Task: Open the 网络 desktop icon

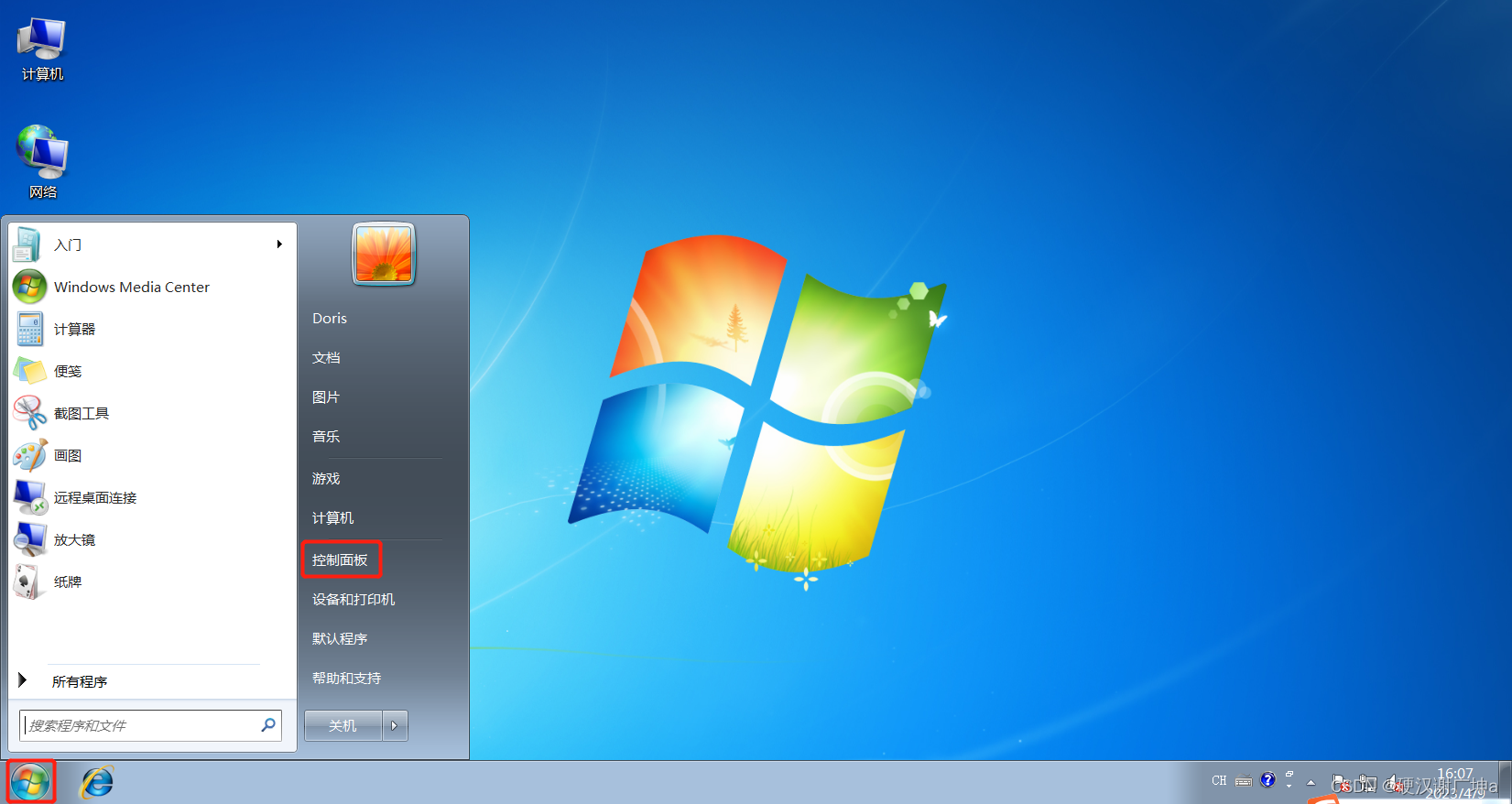Action: pyautogui.click(x=42, y=162)
